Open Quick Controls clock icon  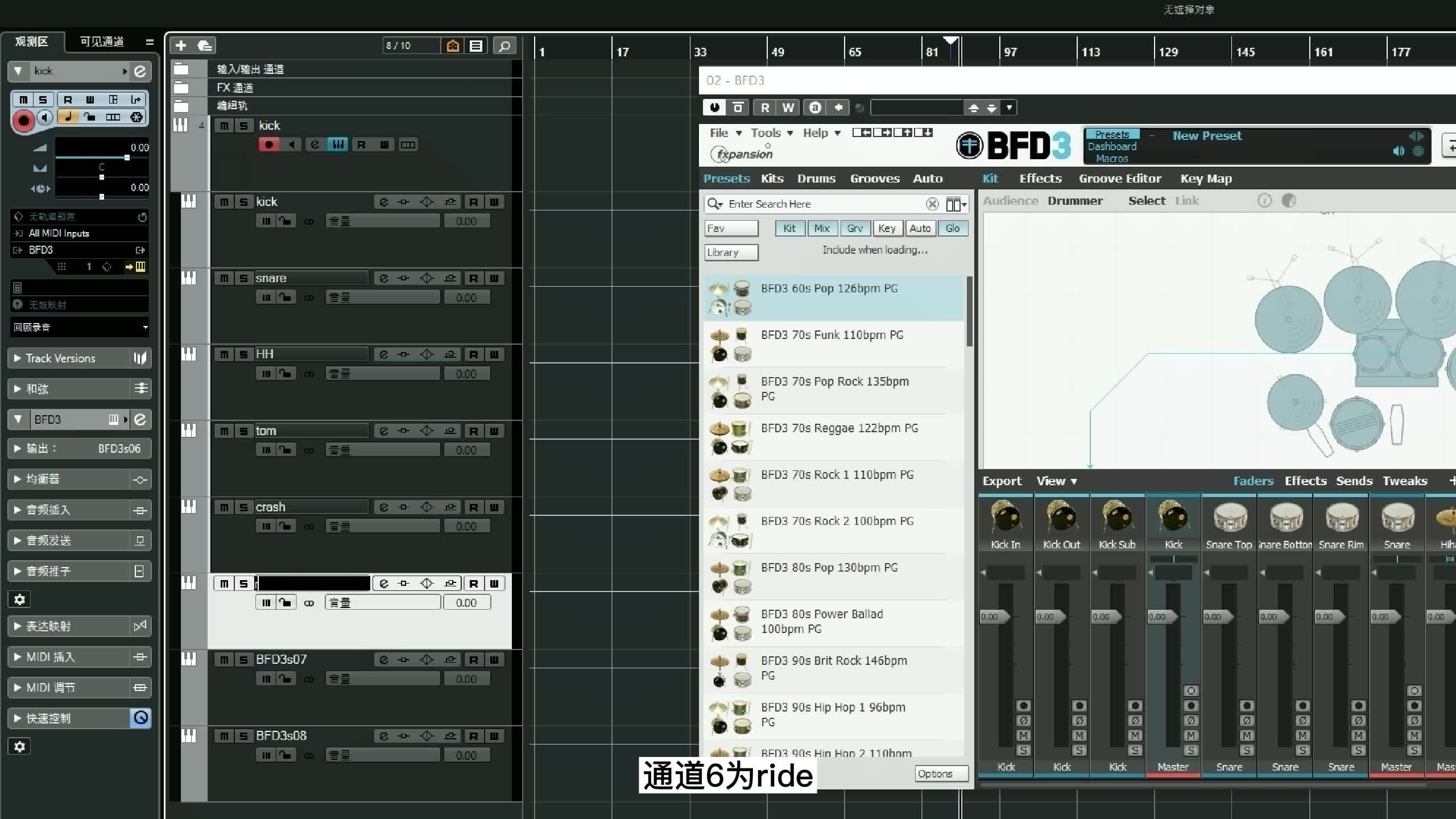pyautogui.click(x=140, y=718)
